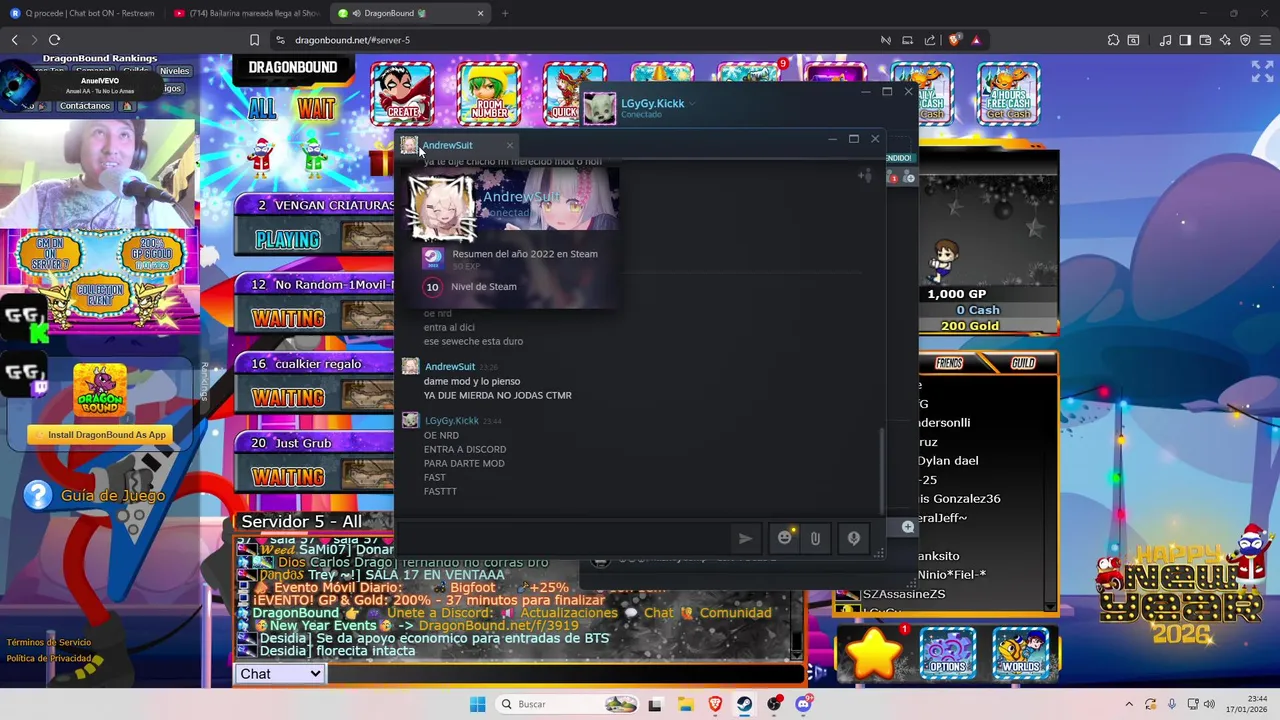Click the Steam chat microphone voice icon
Screen dimensions: 1280x720
point(853,538)
